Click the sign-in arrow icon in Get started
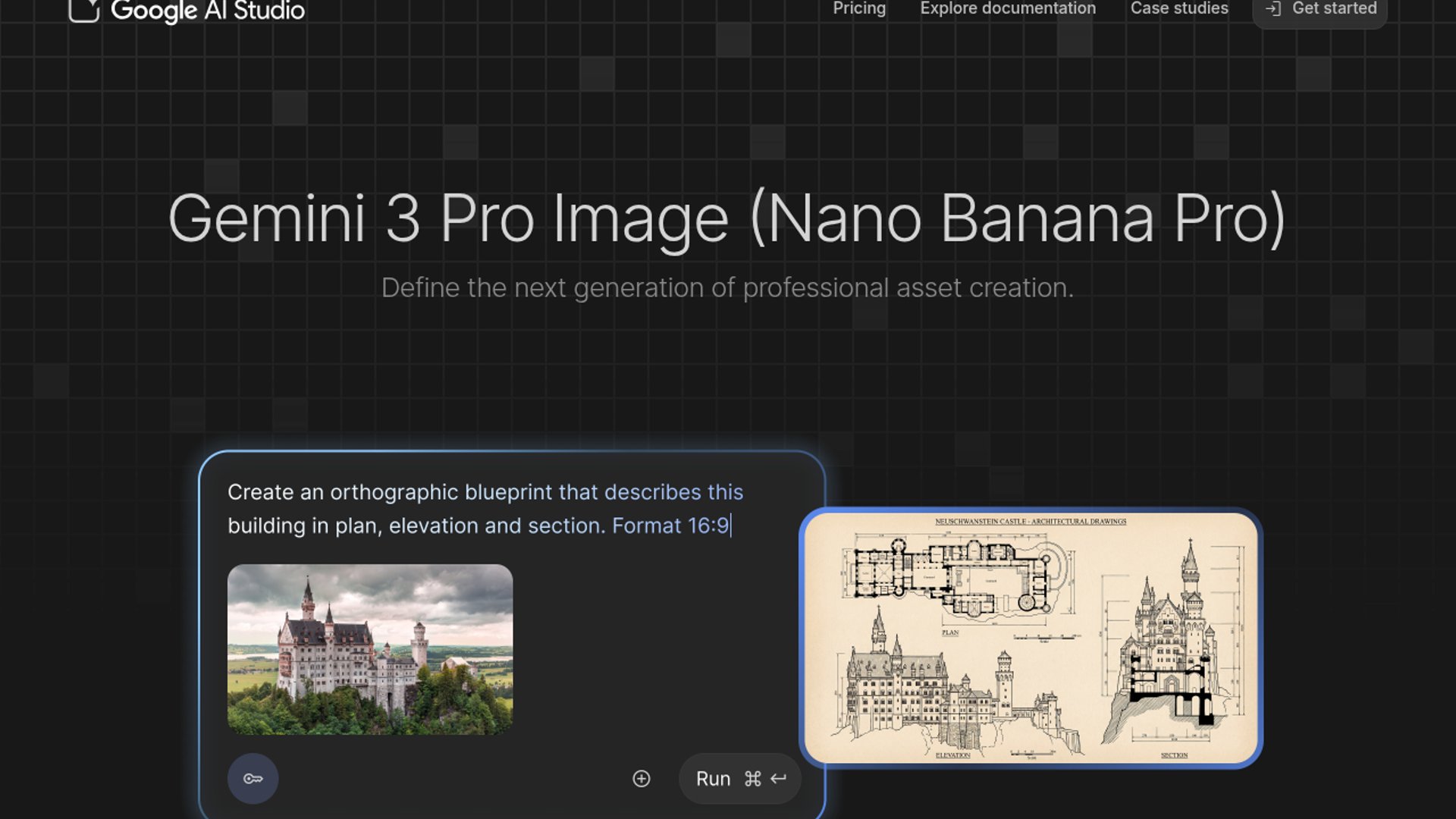 (x=1273, y=8)
